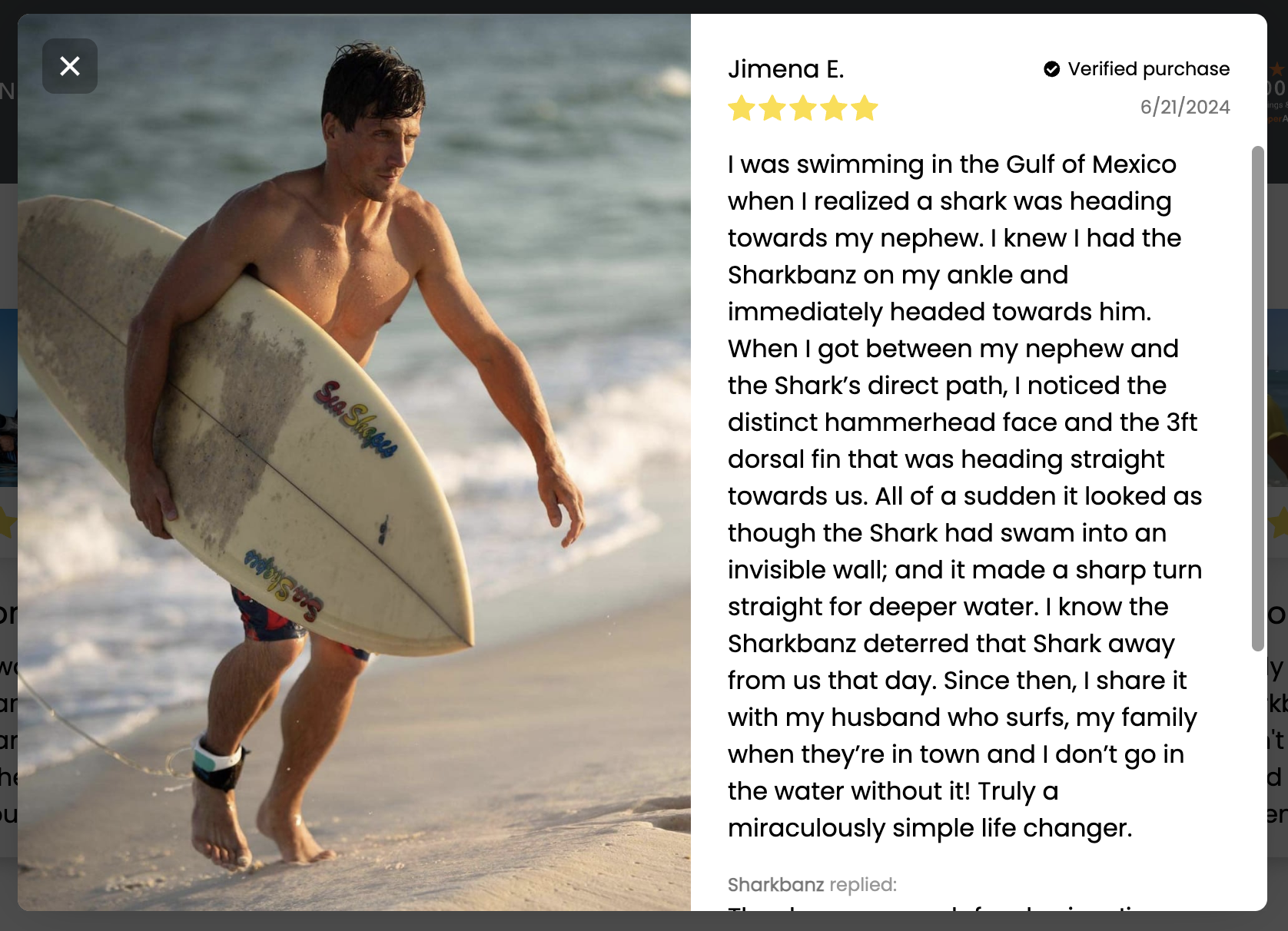Screen dimensions: 1288x931
Task: Click the Verified purchase label
Action: click(1148, 69)
